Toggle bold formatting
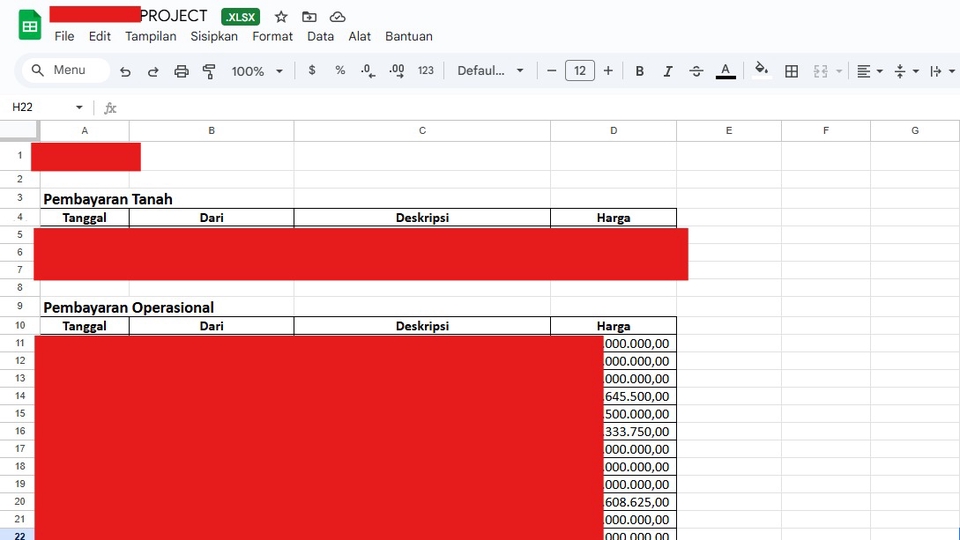 [x=639, y=71]
